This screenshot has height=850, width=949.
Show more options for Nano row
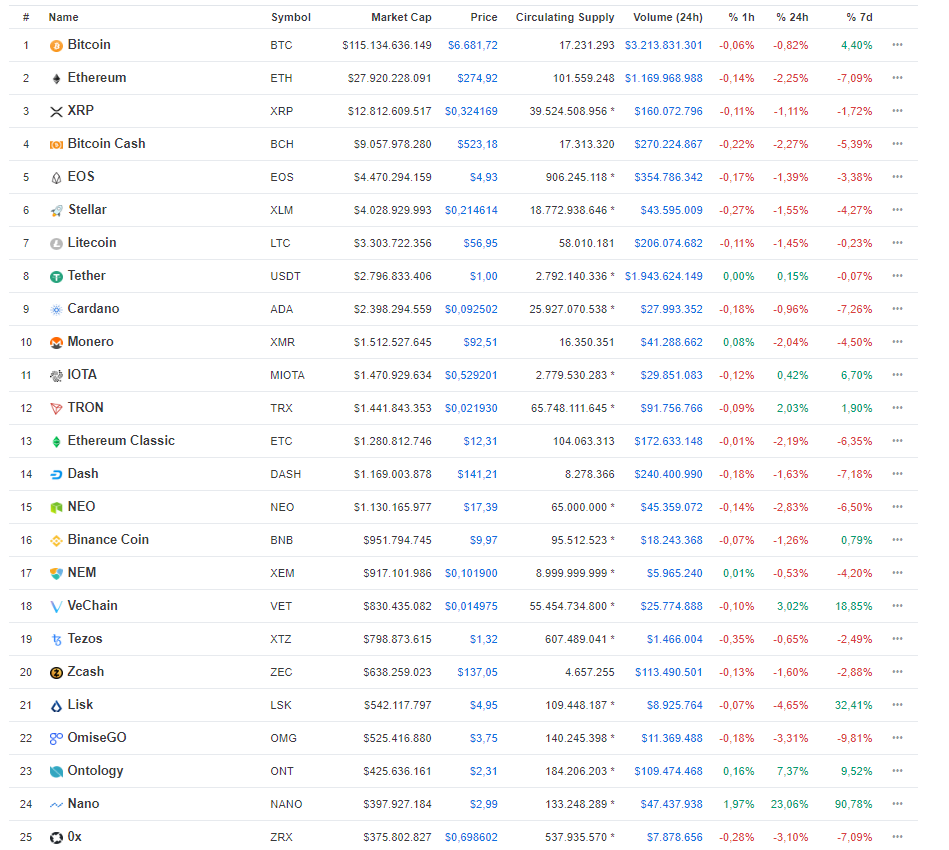[x=898, y=803]
